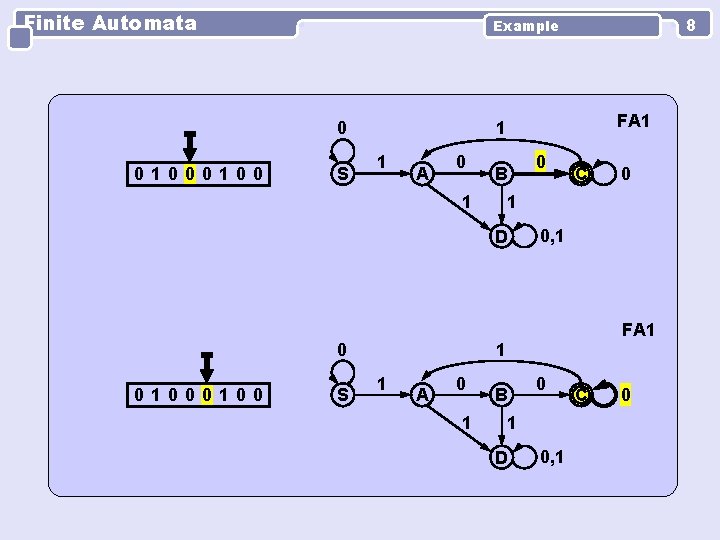Click the "0,1" label beside upper state D

click(x=551, y=236)
